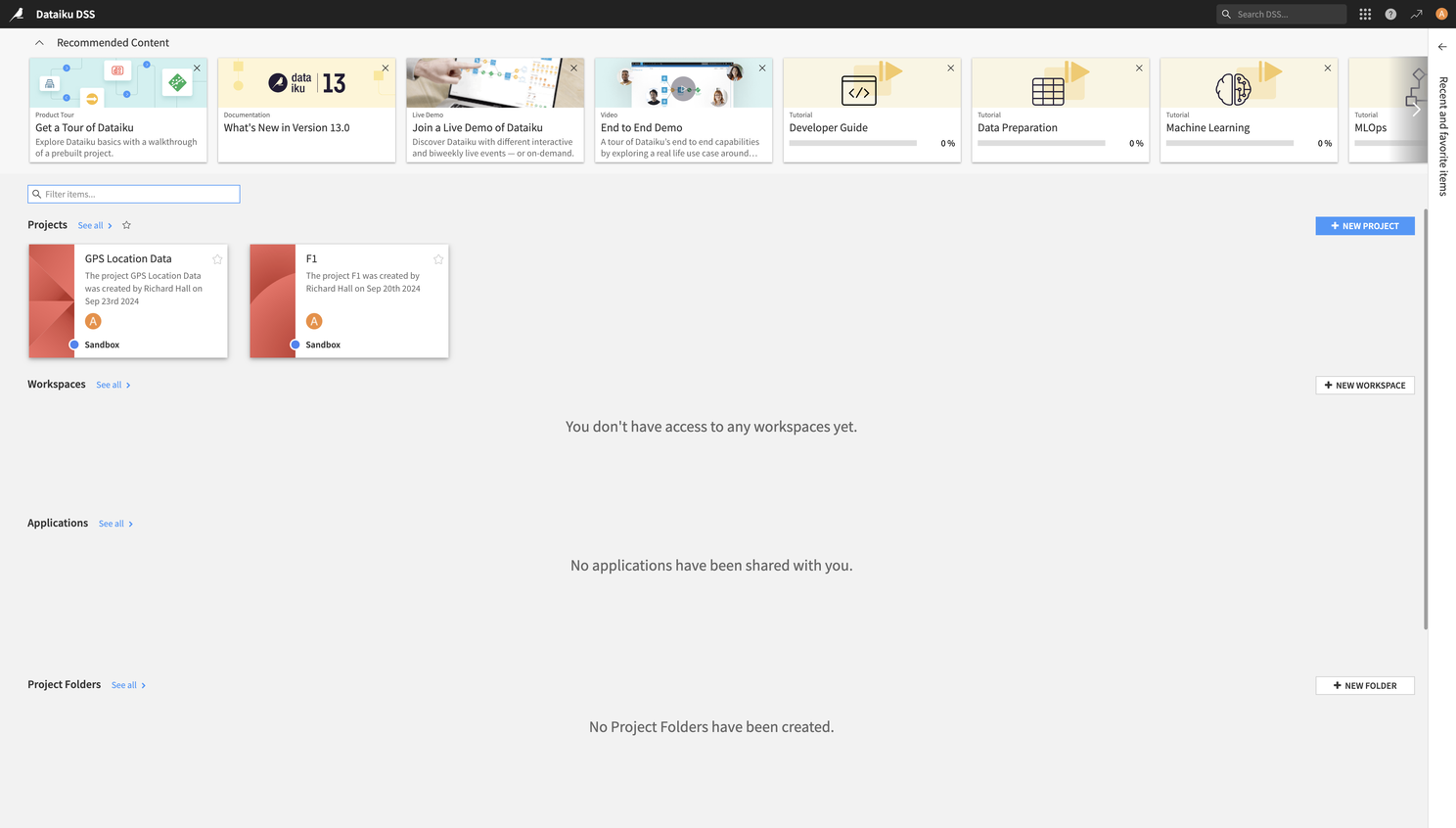Dismiss the Get a Tour of Dataiku card
This screenshot has width=1456, height=828.
197,69
